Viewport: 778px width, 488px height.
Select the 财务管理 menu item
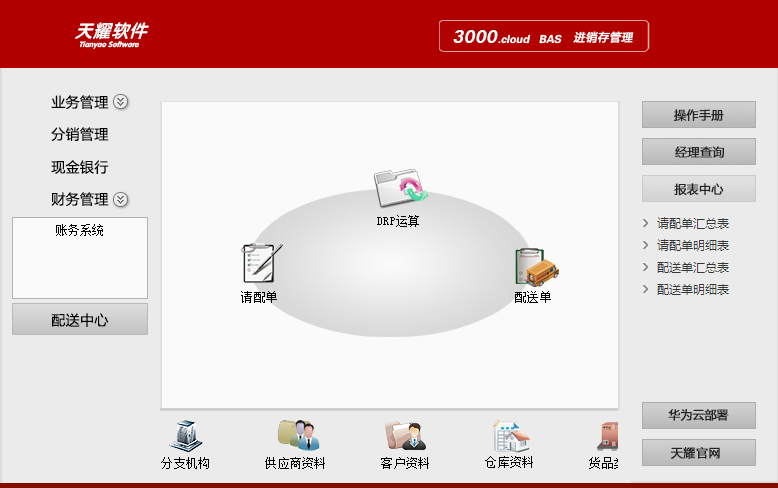pyautogui.click(x=79, y=199)
